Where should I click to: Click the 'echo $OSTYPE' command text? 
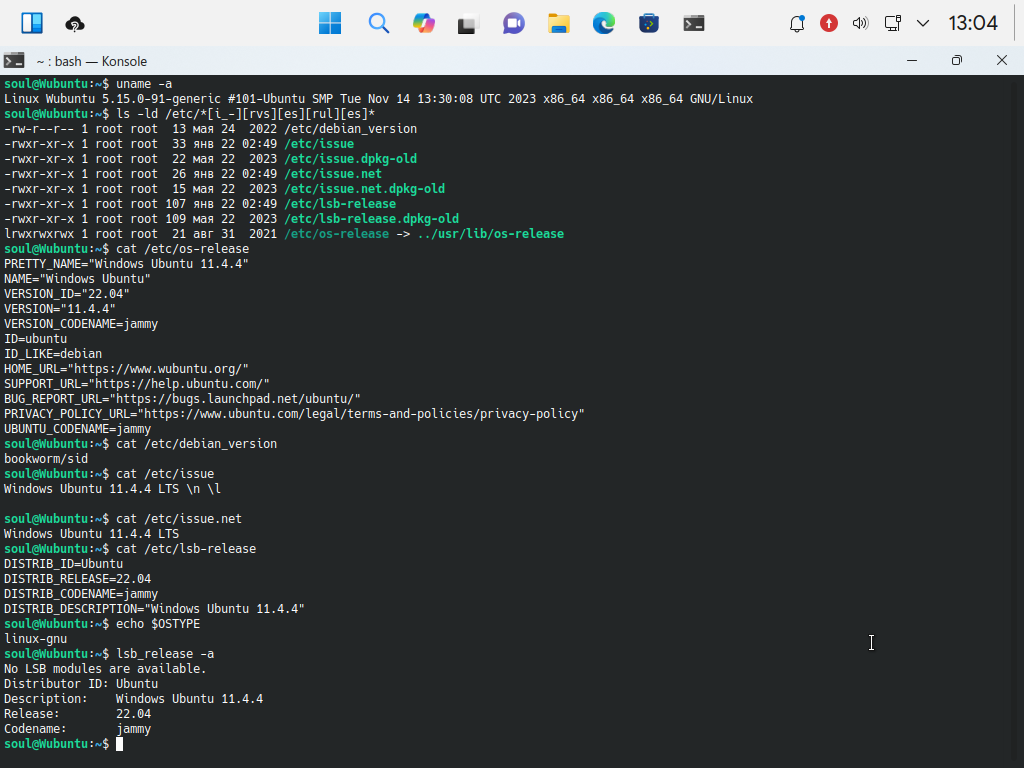point(158,624)
